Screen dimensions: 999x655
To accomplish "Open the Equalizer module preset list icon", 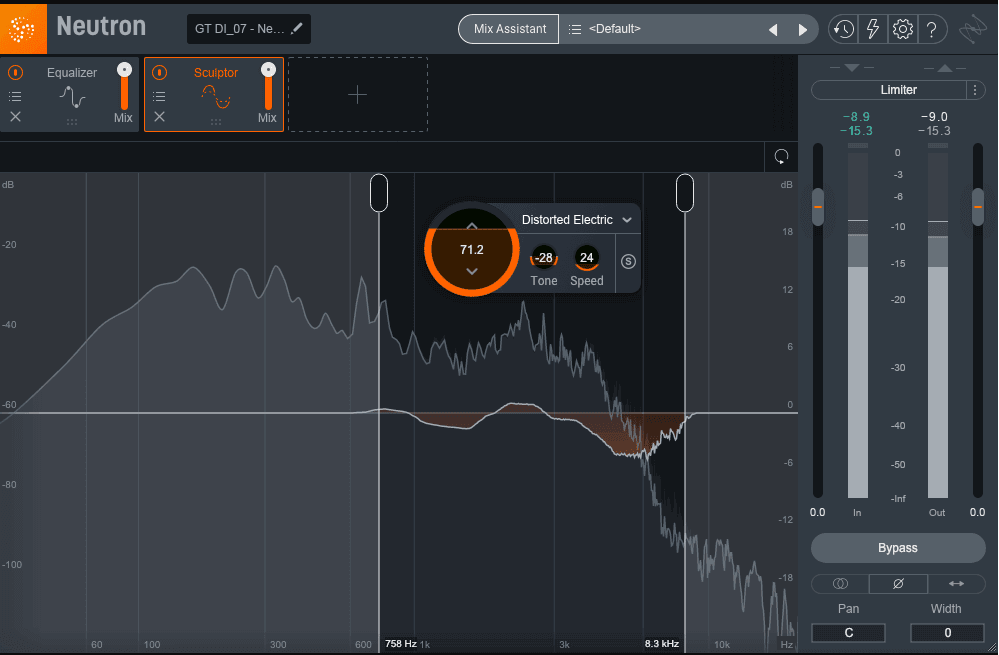I will tap(15, 96).
